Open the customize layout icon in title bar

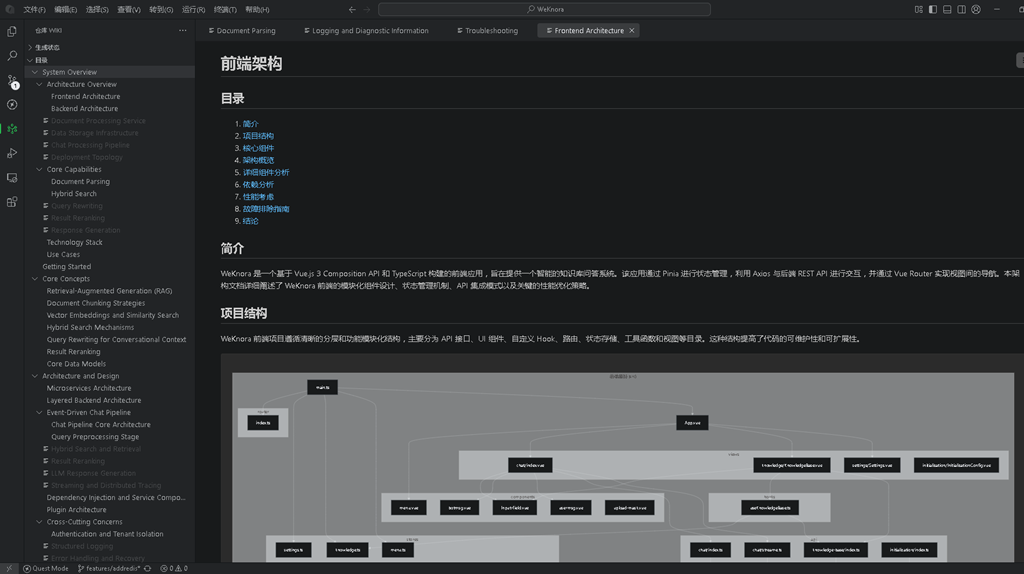tap(919, 9)
